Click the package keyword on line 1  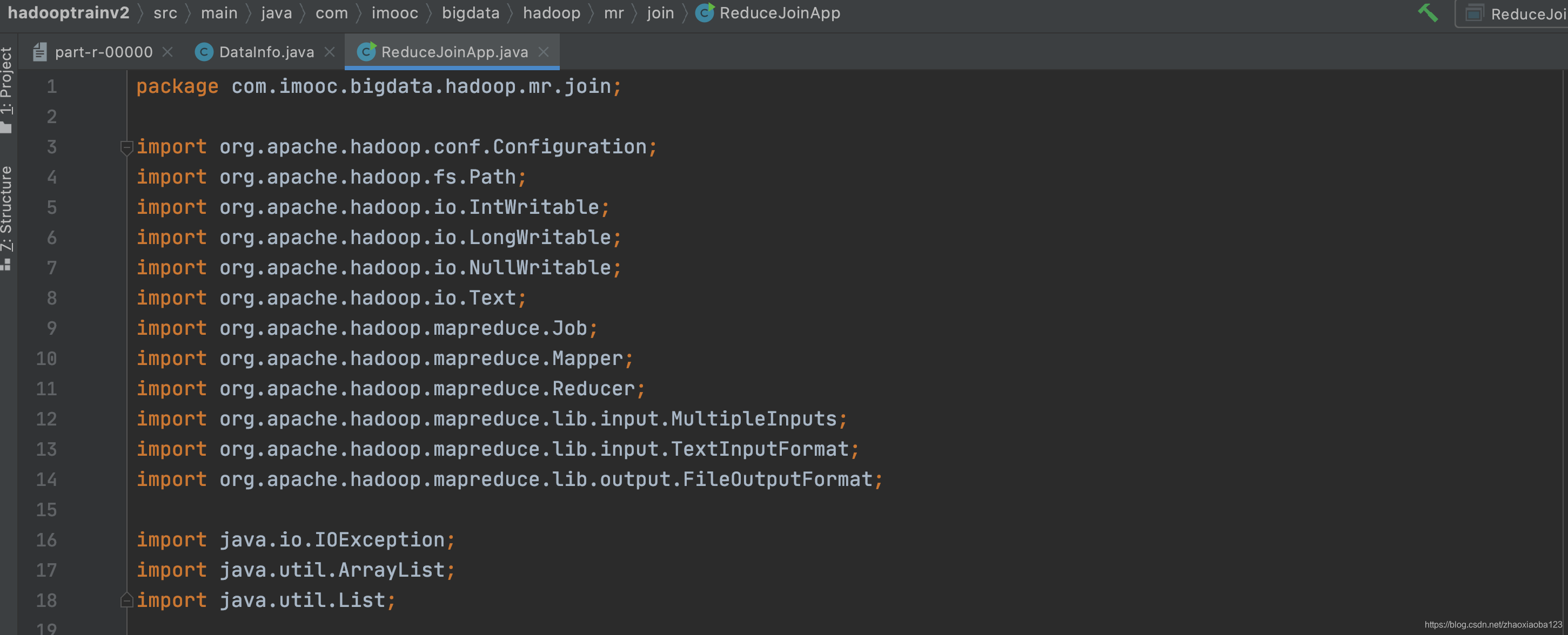[177, 86]
